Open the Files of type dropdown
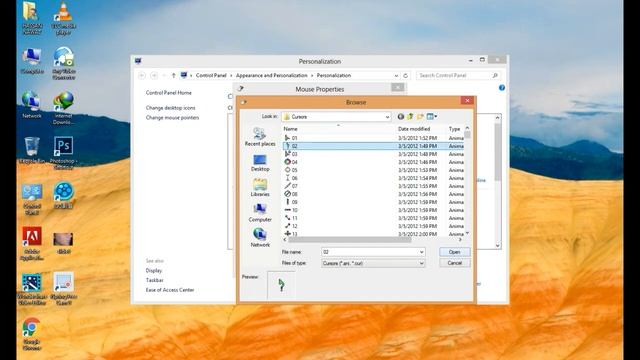The image size is (640, 360). [373, 264]
